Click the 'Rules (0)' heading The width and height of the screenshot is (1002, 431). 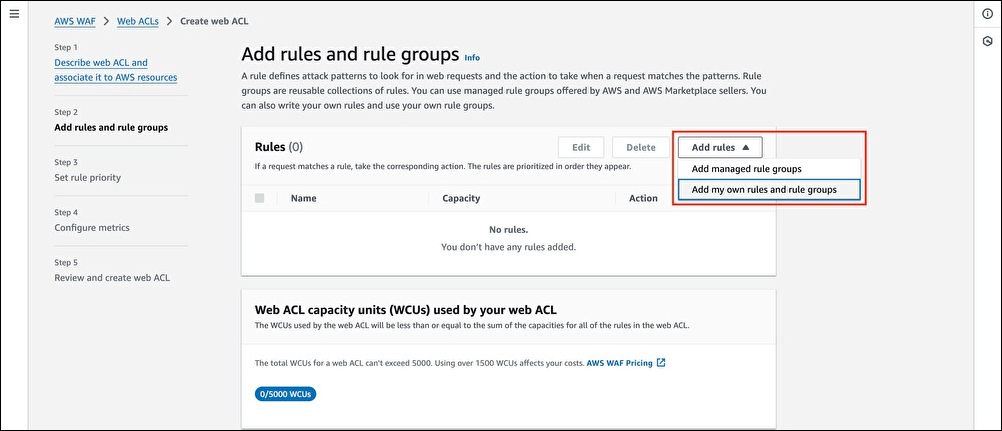point(279,146)
